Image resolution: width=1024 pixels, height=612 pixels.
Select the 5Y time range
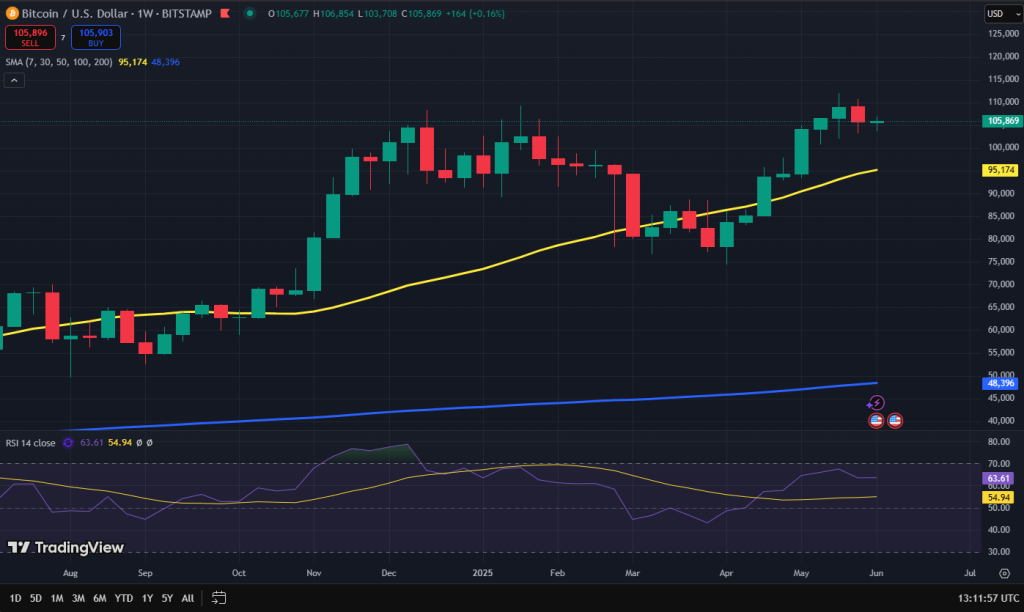[167, 598]
